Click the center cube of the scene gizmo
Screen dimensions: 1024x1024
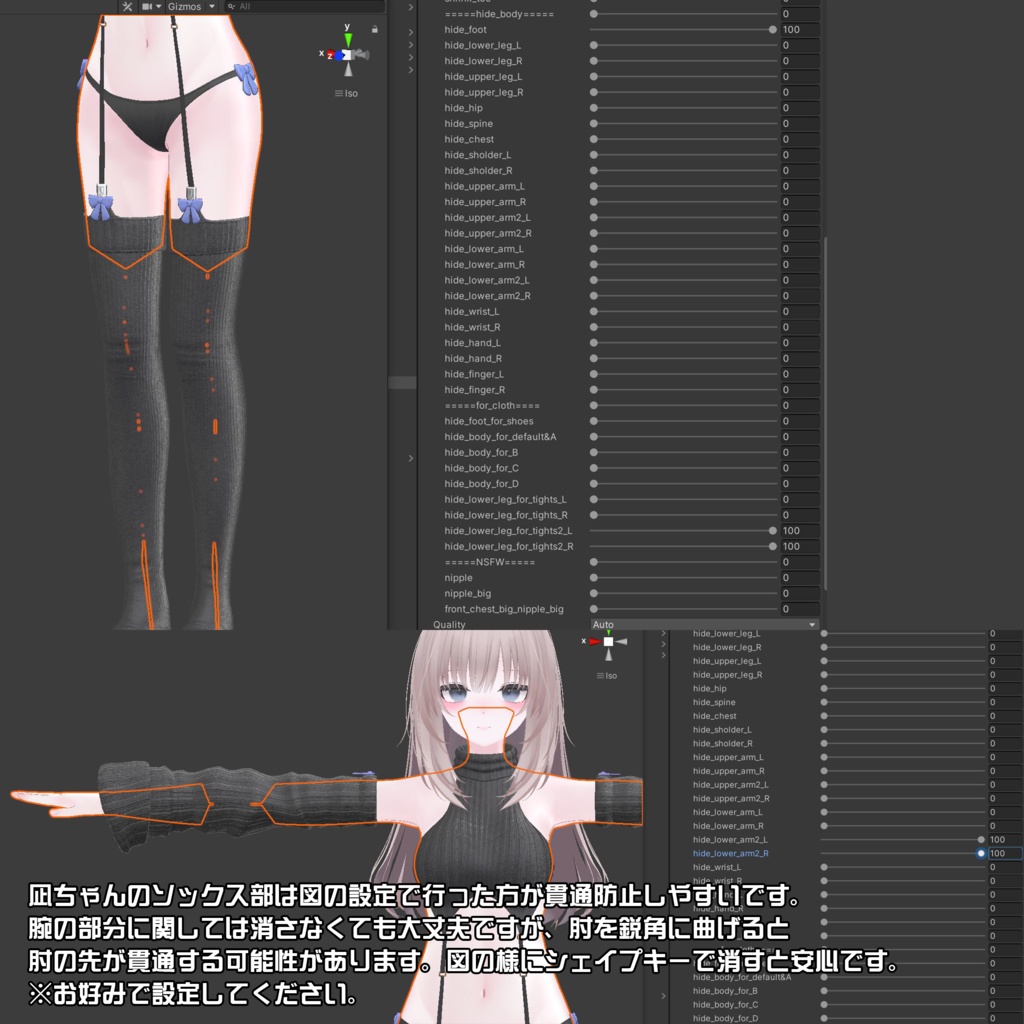[x=347, y=54]
